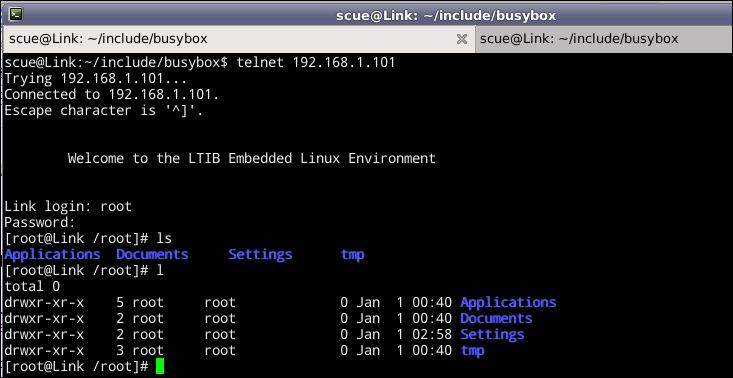Click 'tmp' in the ls output row
Screen dimensions: 733x378
click(352, 255)
